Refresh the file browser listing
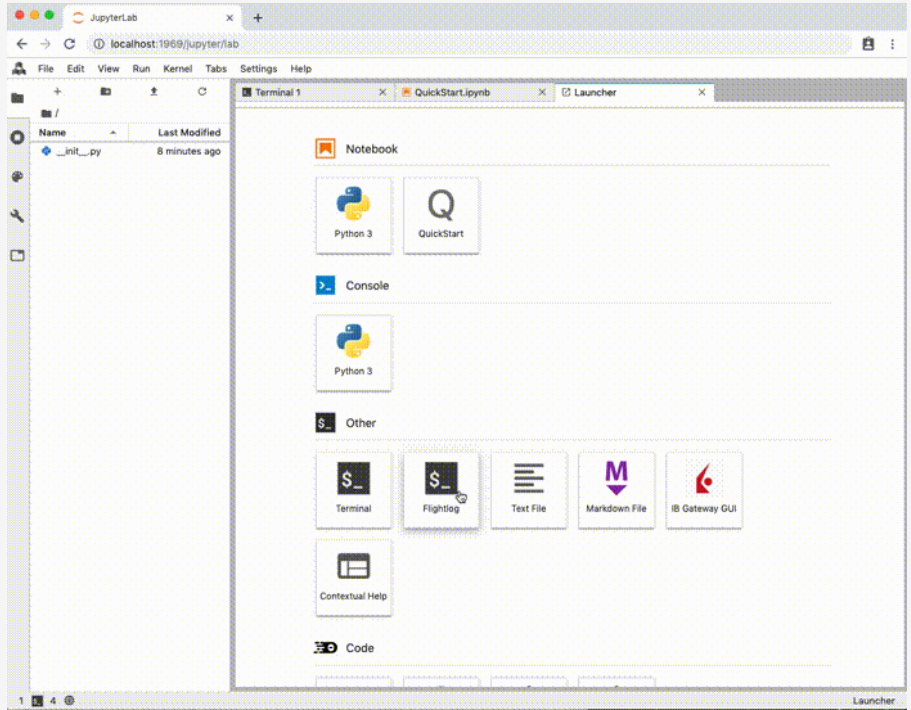Viewport: 911px width, 710px height. click(x=201, y=91)
